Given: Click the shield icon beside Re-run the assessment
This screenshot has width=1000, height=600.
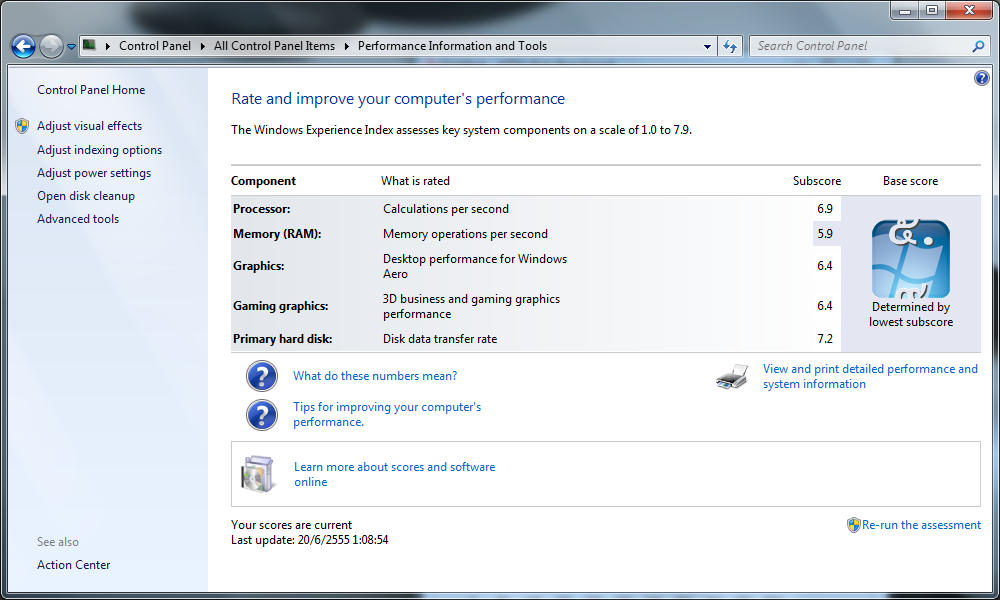Looking at the screenshot, I should coord(853,525).
